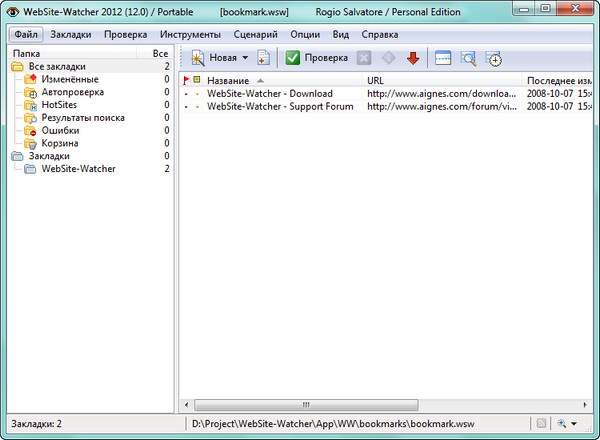Click the green check Проверка button

(317, 58)
